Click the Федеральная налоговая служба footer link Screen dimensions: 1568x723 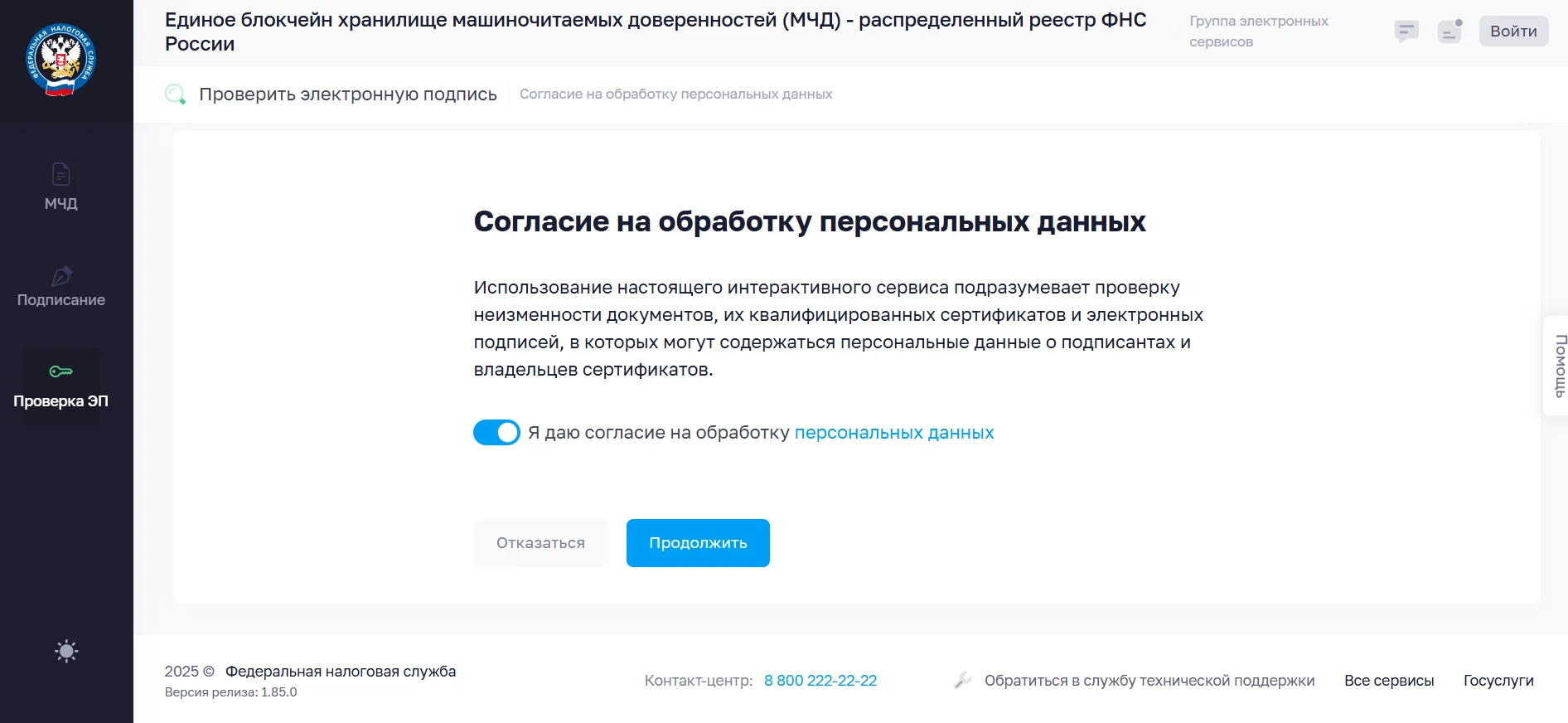[341, 672]
